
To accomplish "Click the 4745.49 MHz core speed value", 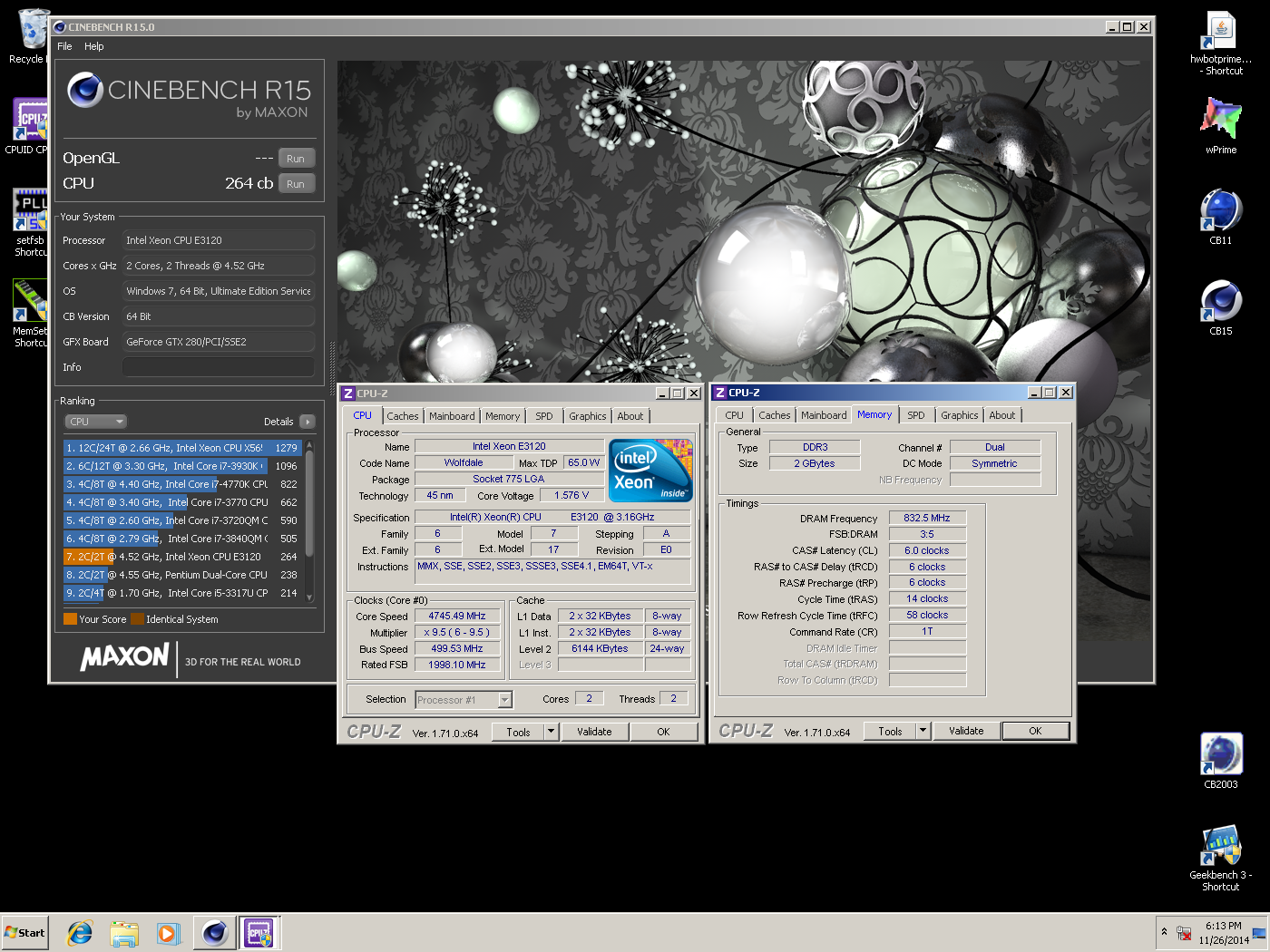I will (x=457, y=616).
